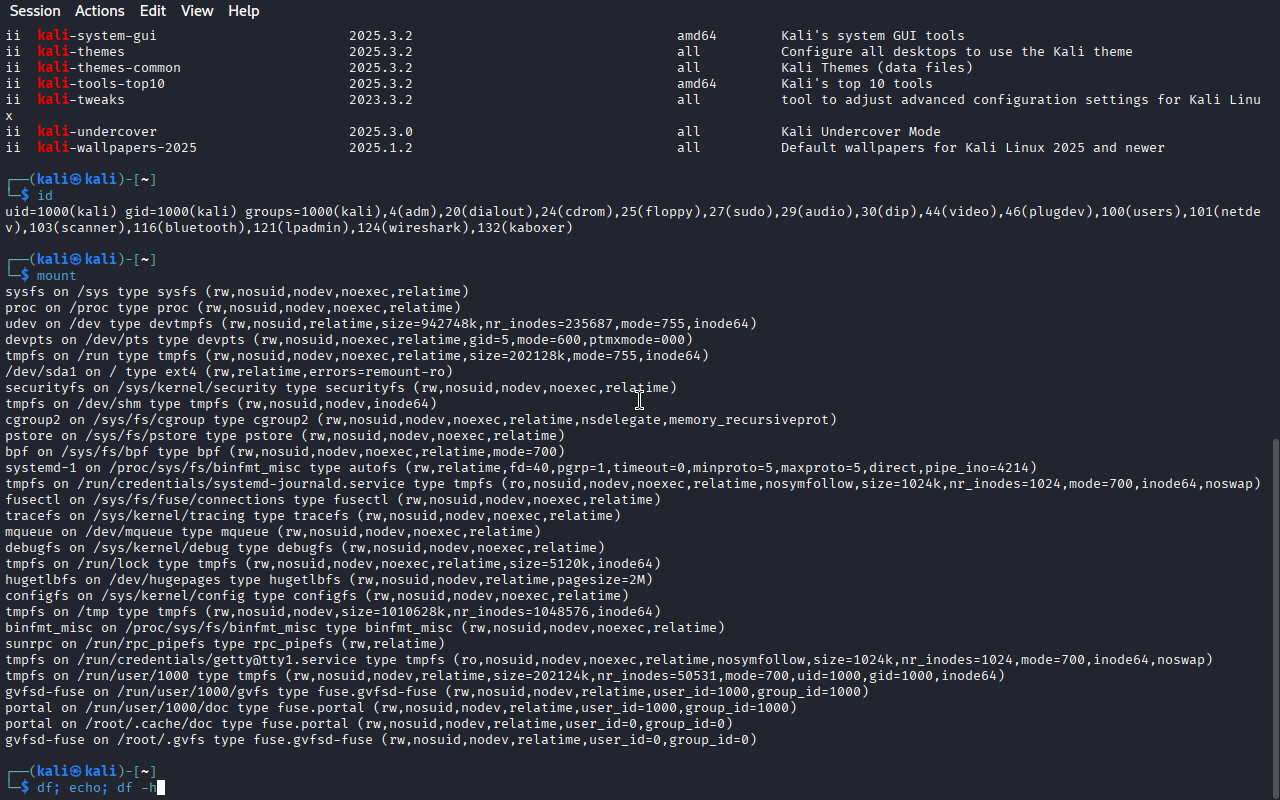Click the uid=1000(kali) output text
The image size is (1280, 800).
click(x=61, y=212)
